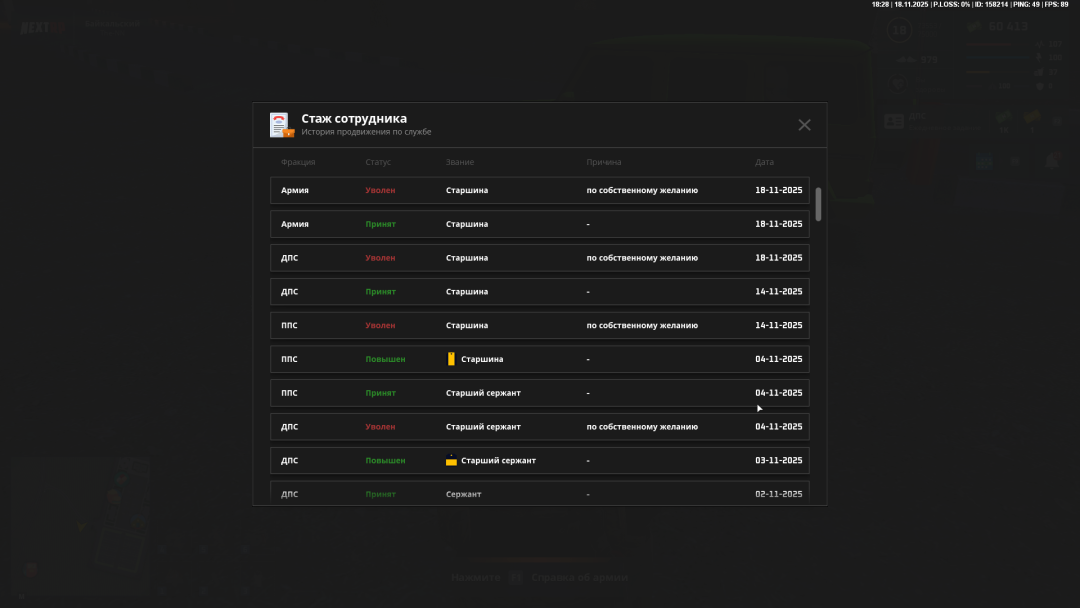Screen dimensions: 1080x608
Task: Select ДПС Уволен entry dated 04-11-2025
Action: (x=540, y=427)
